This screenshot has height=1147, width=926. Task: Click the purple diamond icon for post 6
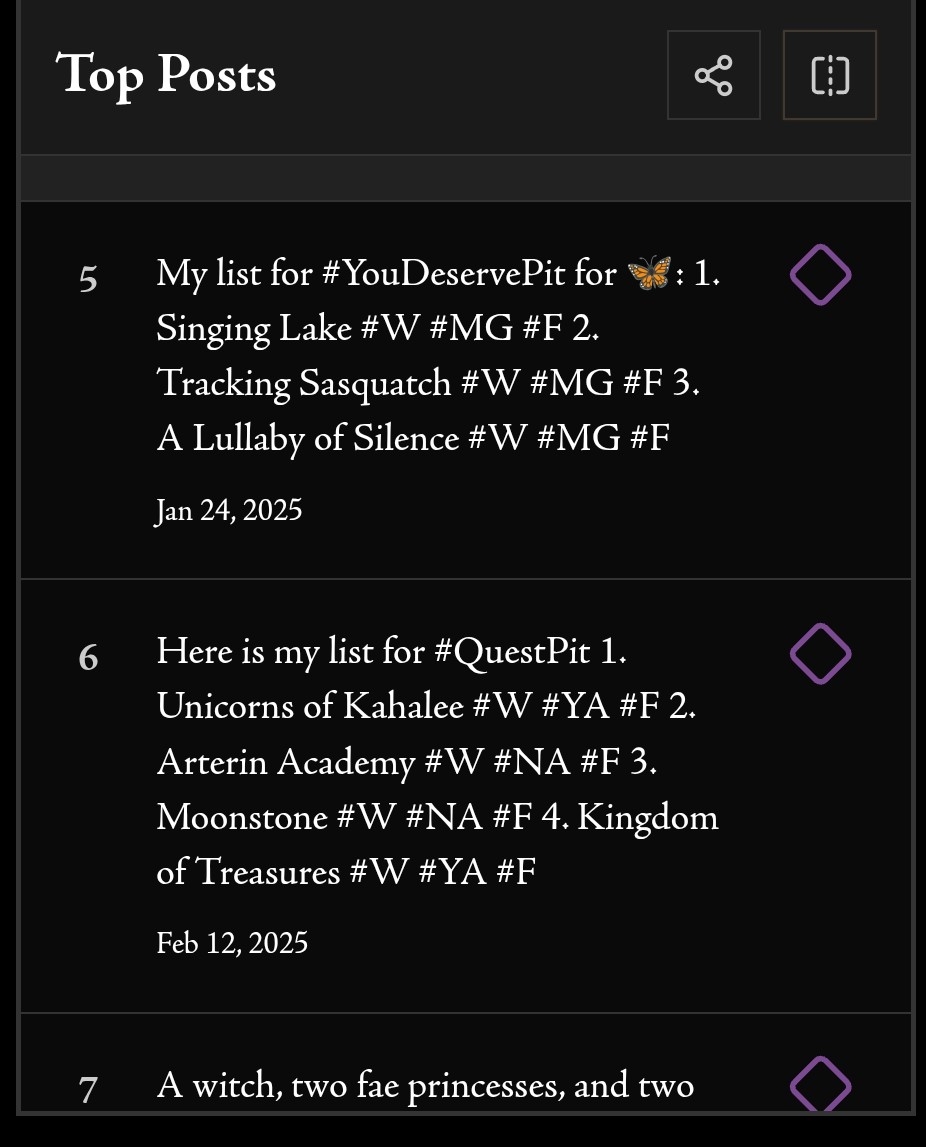pyautogui.click(x=820, y=654)
